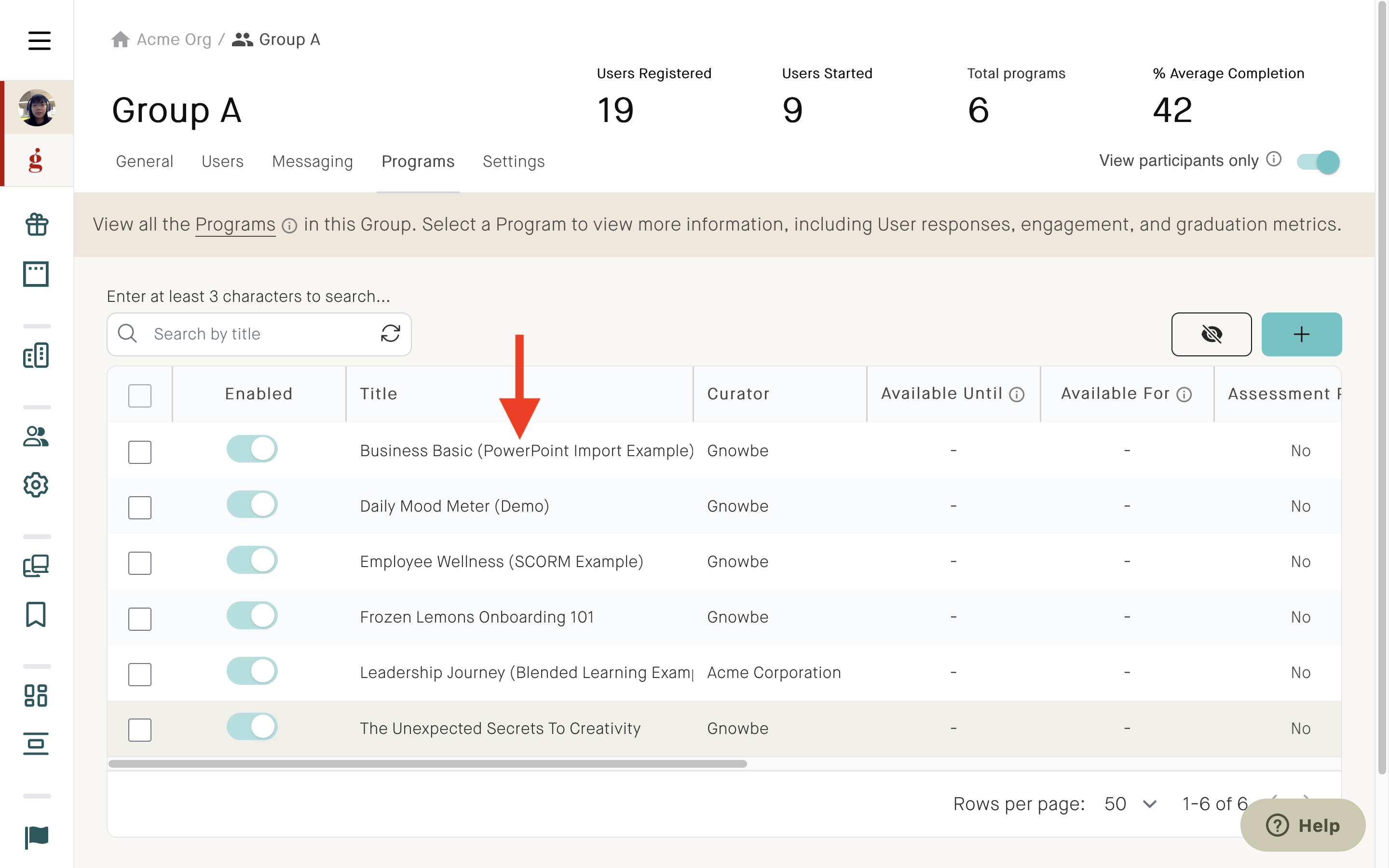Click the Search by title field
Screen dimensions: 1389x868
point(259,334)
